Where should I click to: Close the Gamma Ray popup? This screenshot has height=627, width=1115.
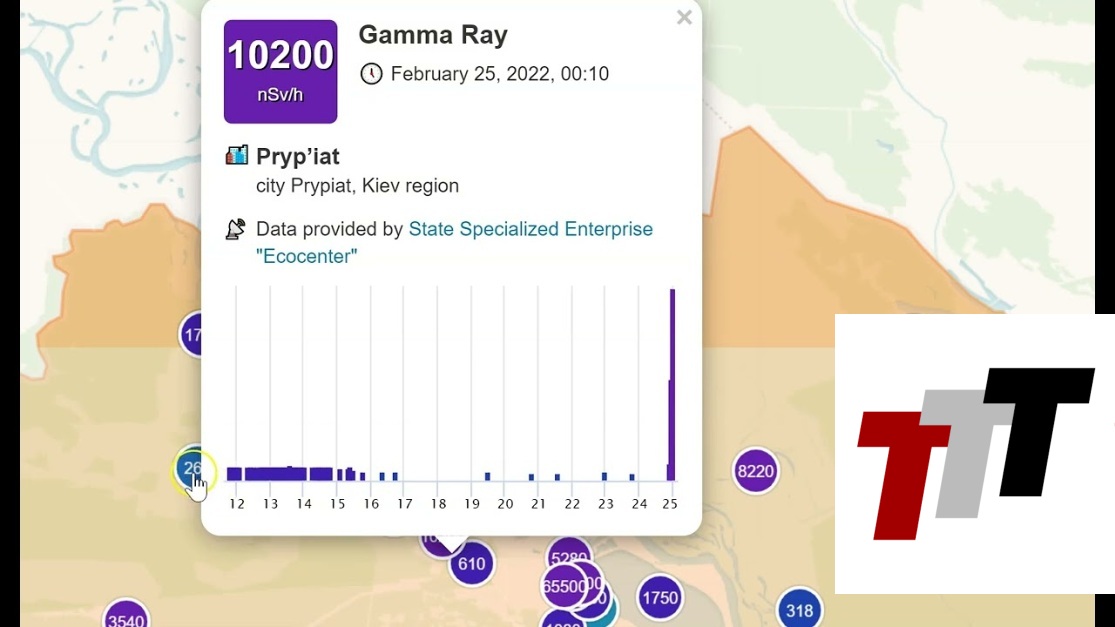684,17
